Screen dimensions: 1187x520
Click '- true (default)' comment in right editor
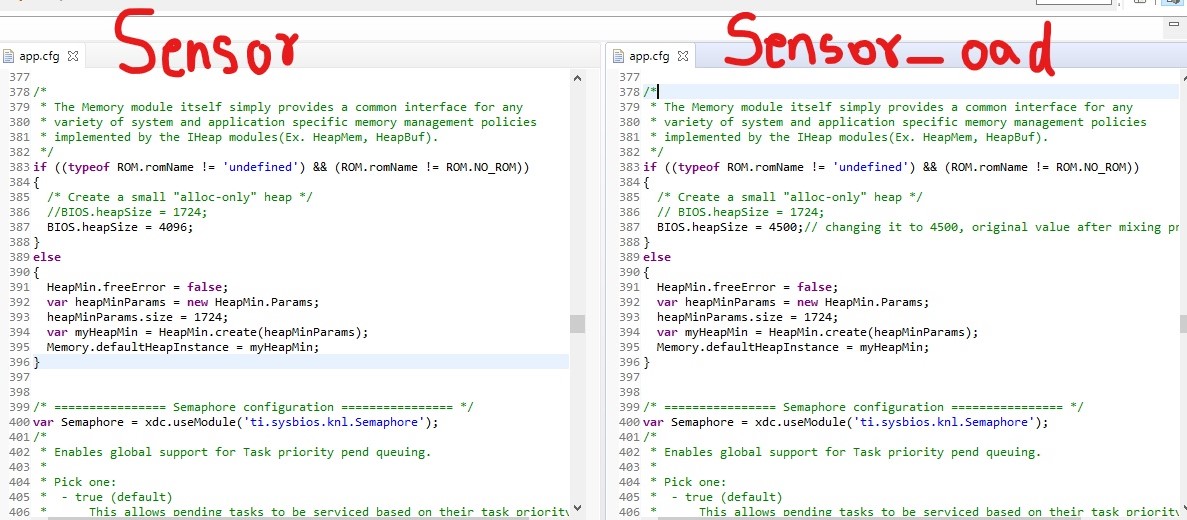coord(727,497)
